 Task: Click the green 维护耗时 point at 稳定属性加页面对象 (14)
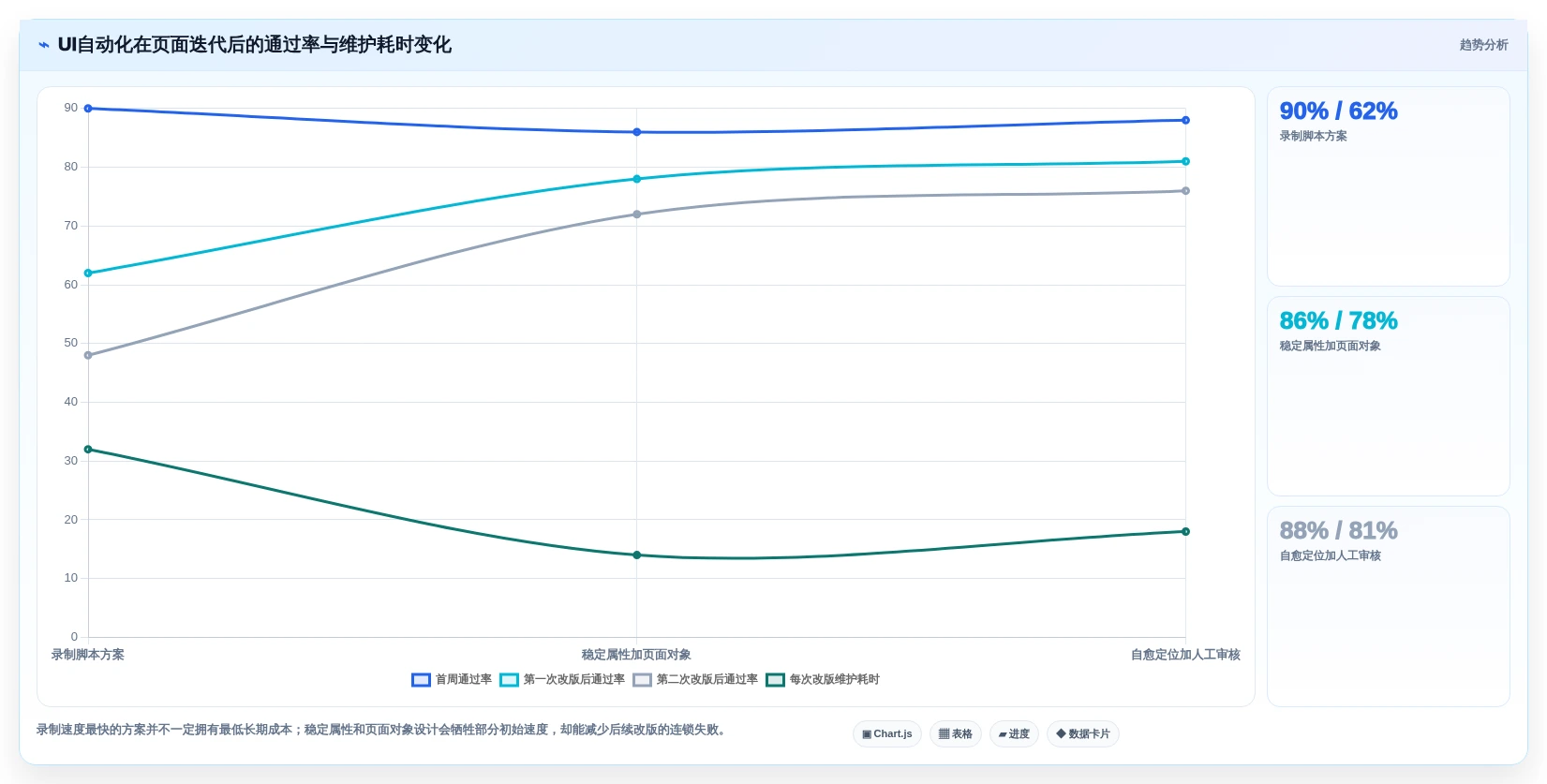(x=637, y=555)
